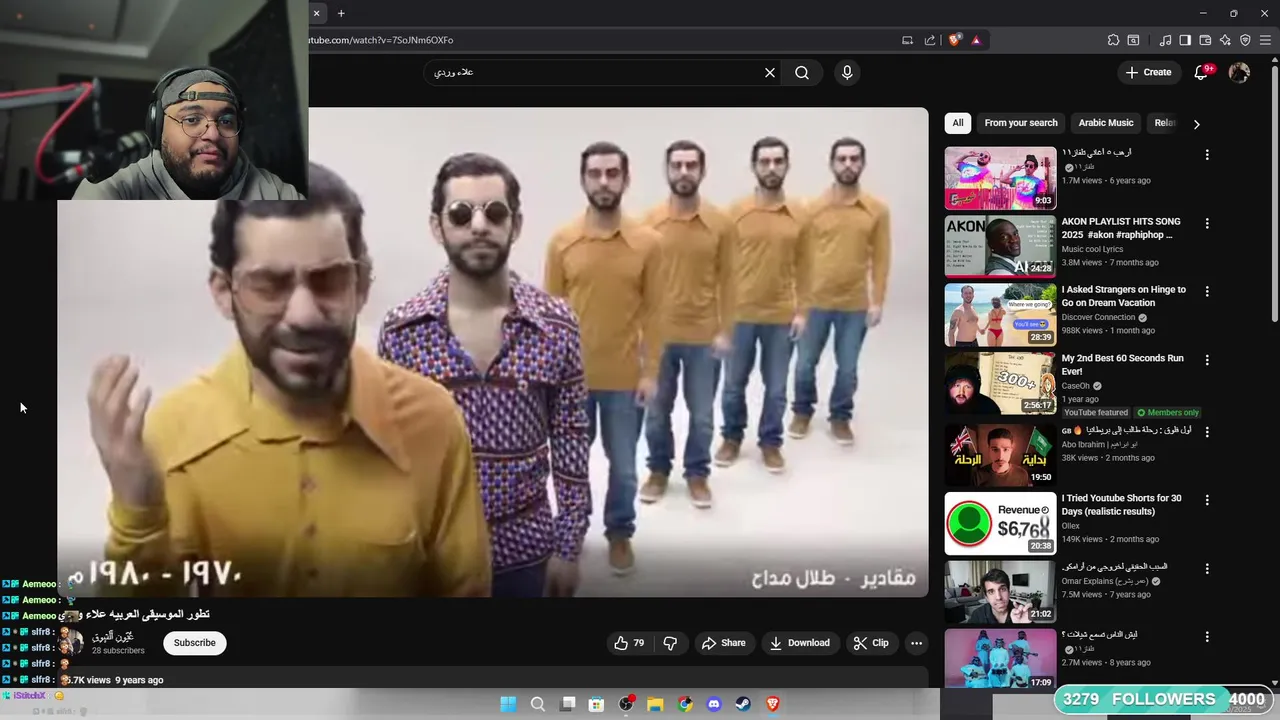Click the YouTube search magnifier button

click(x=802, y=72)
